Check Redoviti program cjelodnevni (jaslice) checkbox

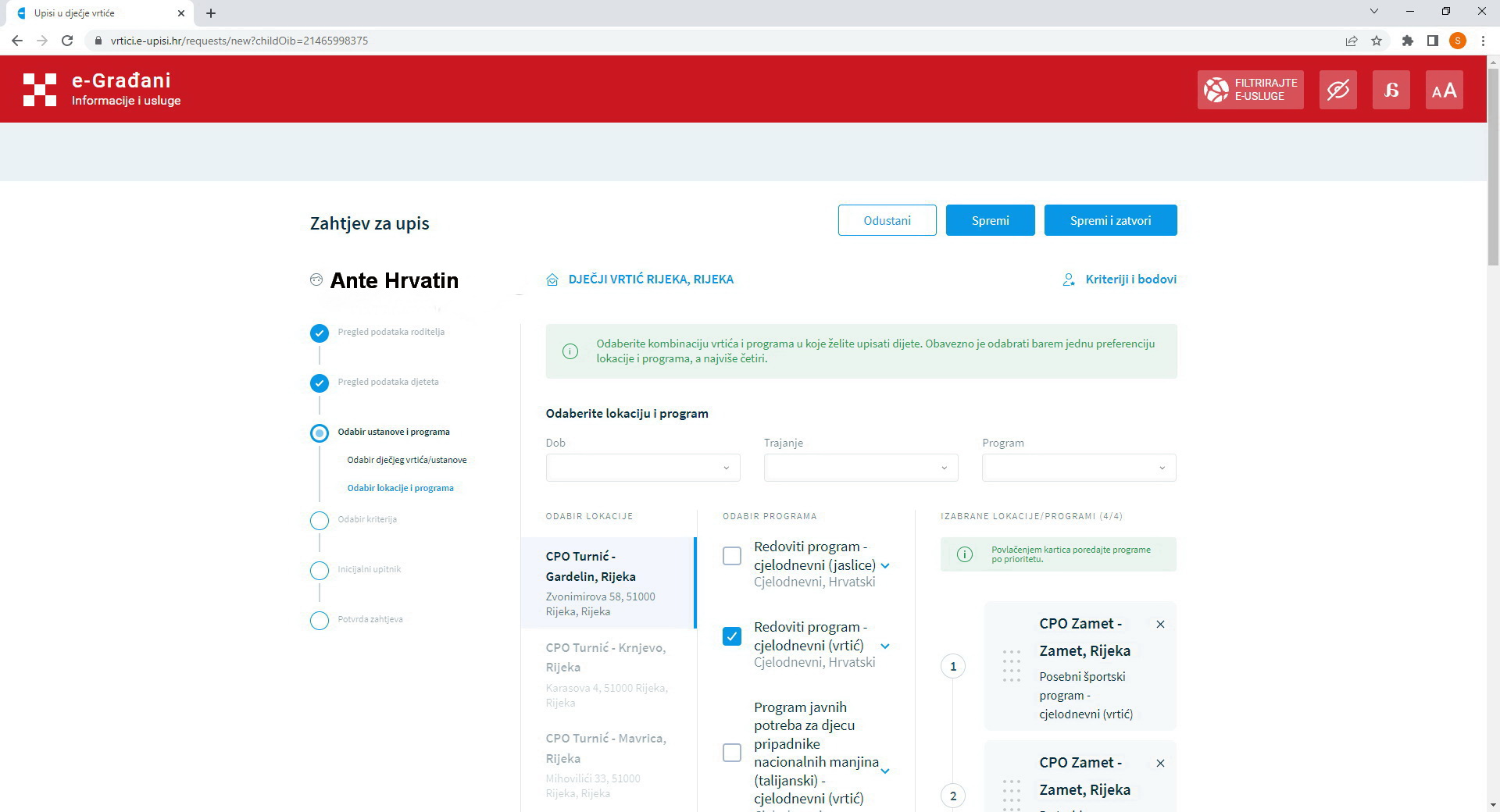pos(732,556)
